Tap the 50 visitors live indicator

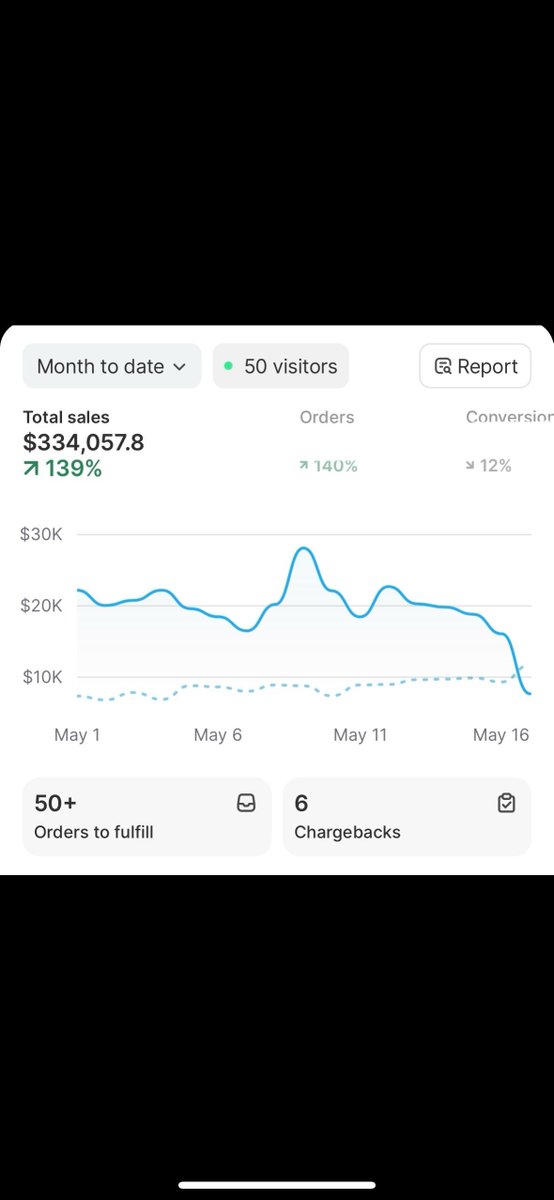pos(281,366)
